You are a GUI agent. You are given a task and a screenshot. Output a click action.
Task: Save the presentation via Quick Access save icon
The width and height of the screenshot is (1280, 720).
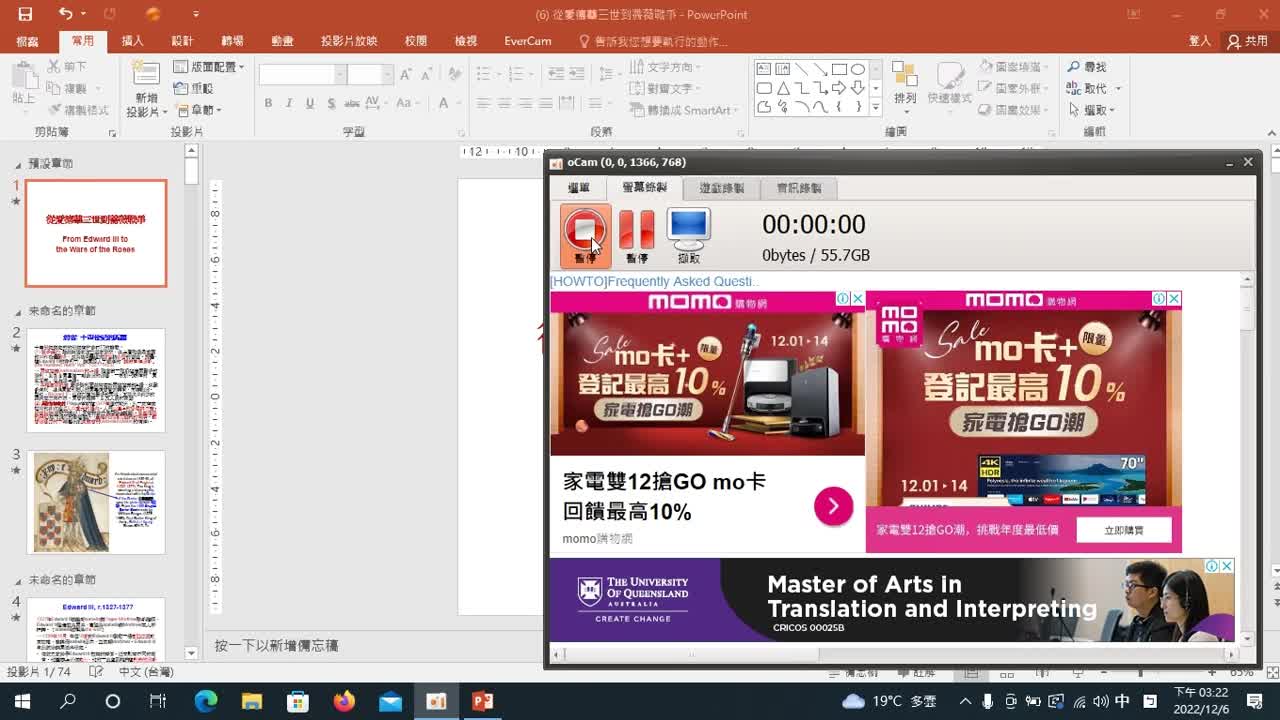click(x=25, y=14)
